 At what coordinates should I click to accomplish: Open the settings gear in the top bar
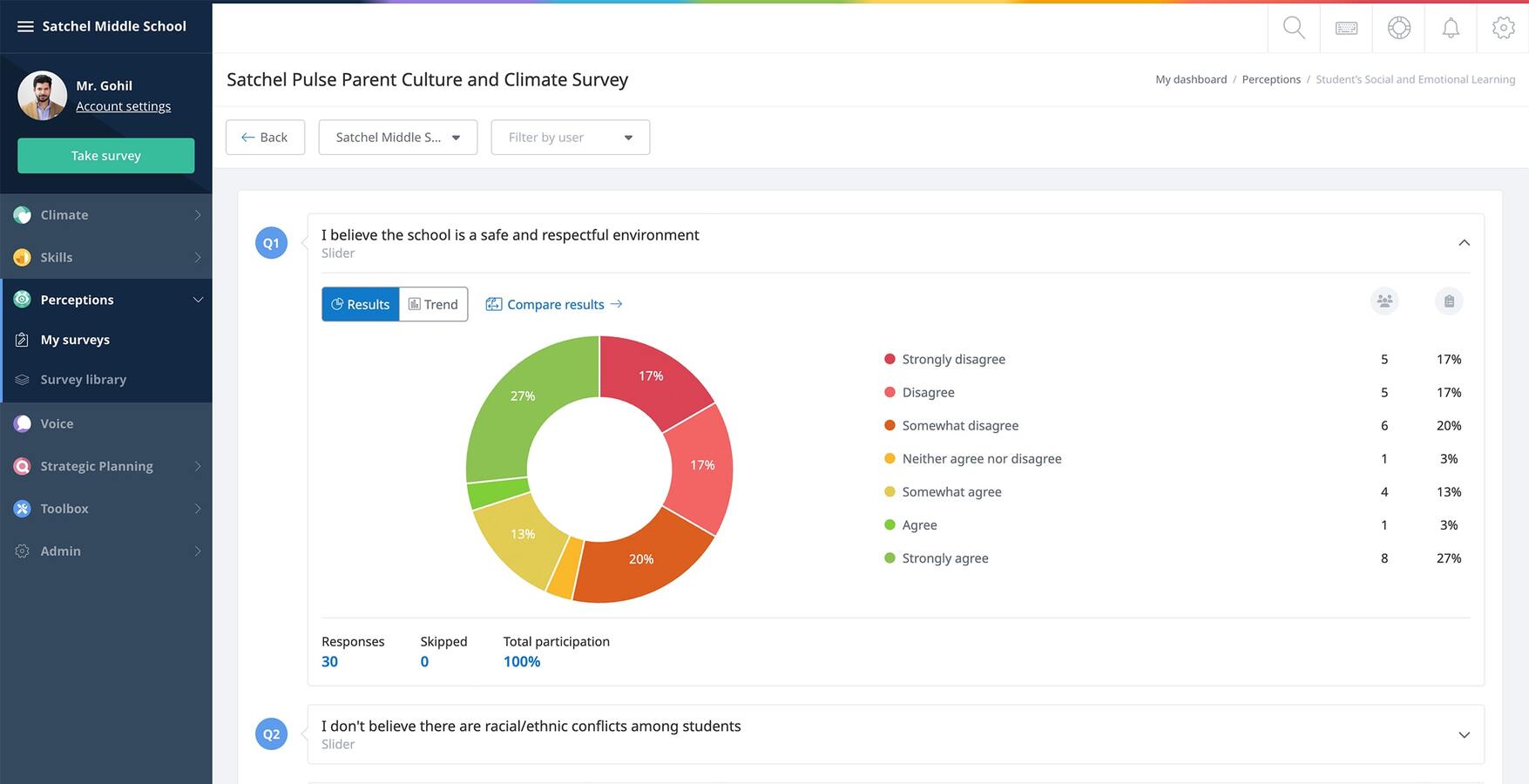point(1503,28)
